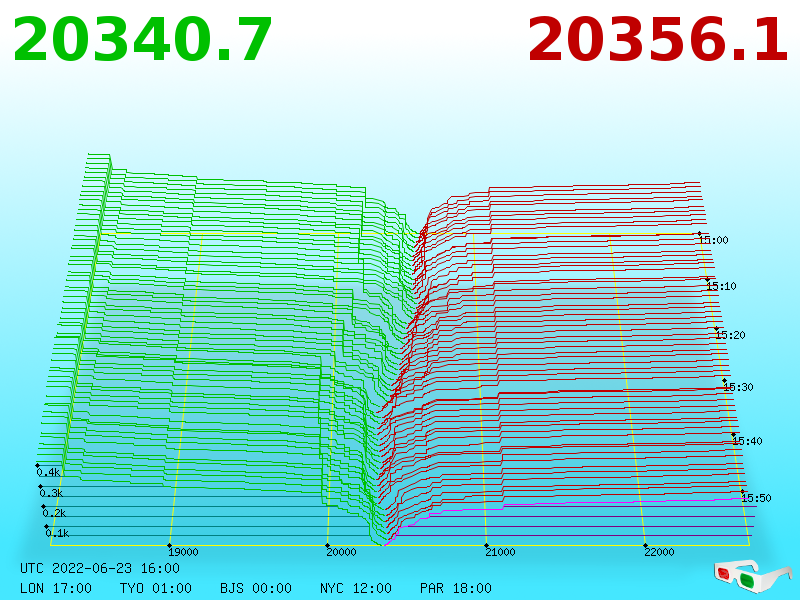
Task: Click the 20000 price axis label
Action: point(341,552)
